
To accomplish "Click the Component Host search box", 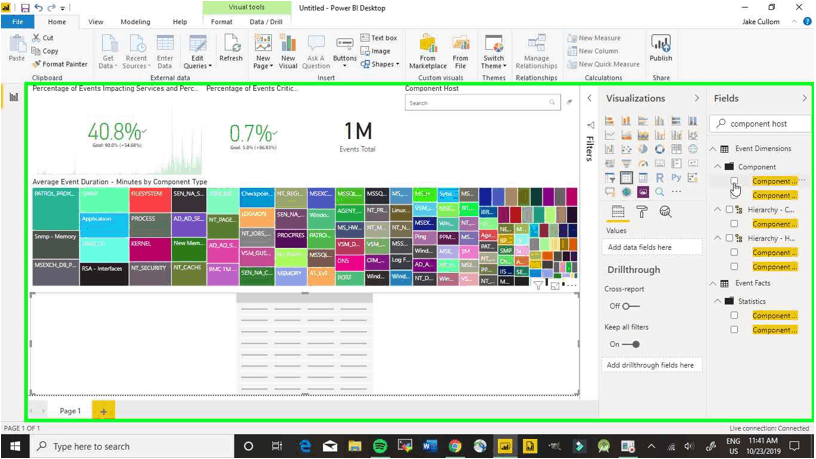I will [x=482, y=103].
